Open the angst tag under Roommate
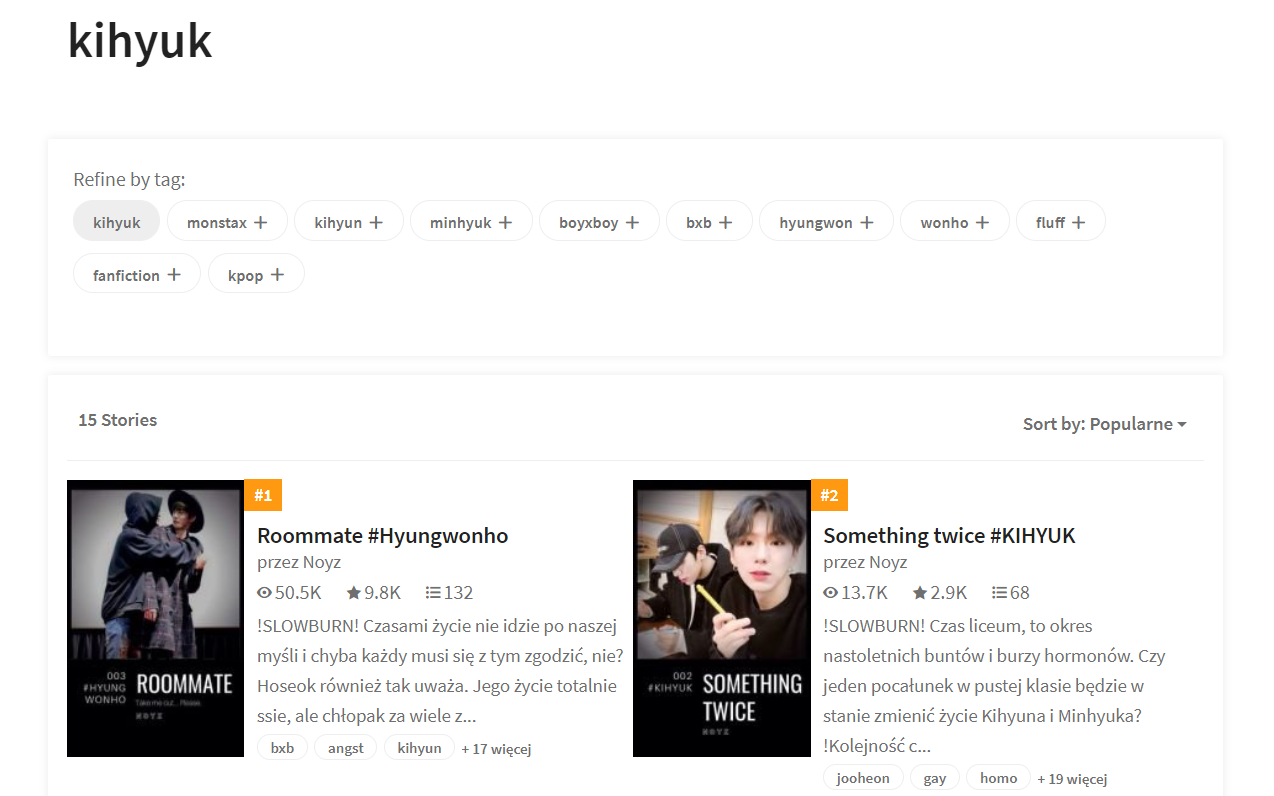The width and height of the screenshot is (1274, 796). [x=346, y=748]
